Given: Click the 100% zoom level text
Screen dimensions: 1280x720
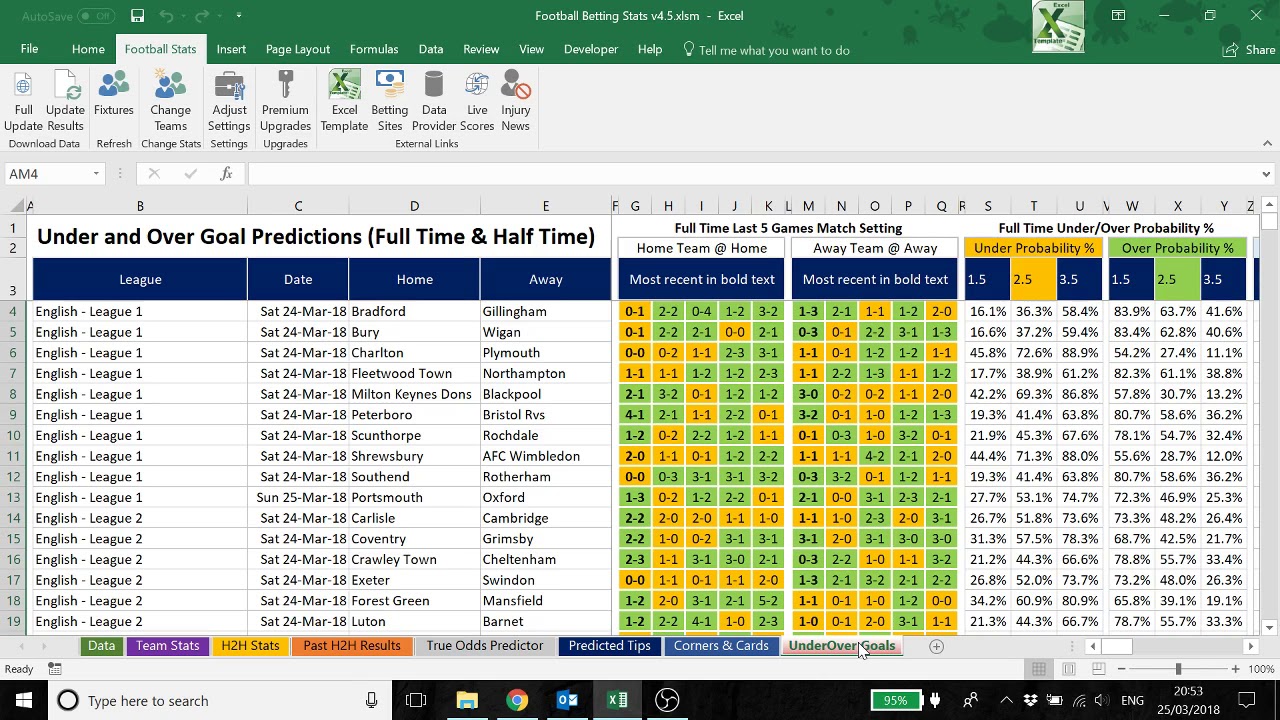Looking at the screenshot, I should (1262, 669).
